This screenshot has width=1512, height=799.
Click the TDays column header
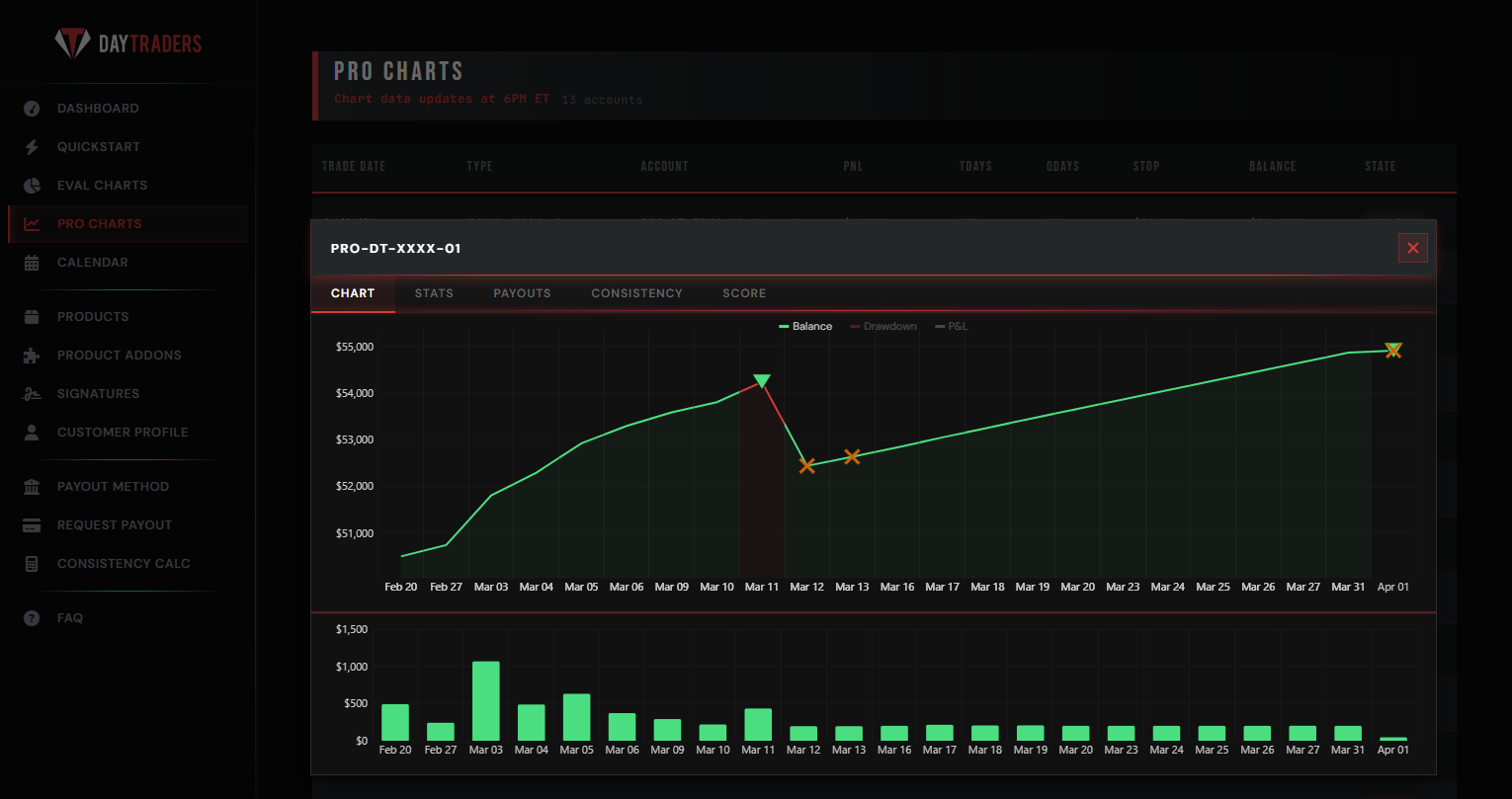pos(975,166)
